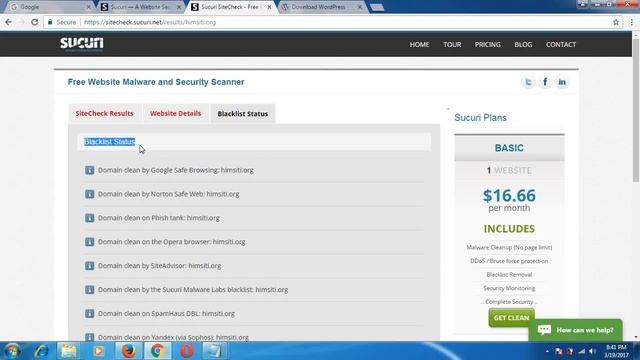Image resolution: width=640 pixels, height=360 pixels.
Task: Click info icon beside Norton Safe Web row
Action: pyautogui.click(x=89, y=194)
